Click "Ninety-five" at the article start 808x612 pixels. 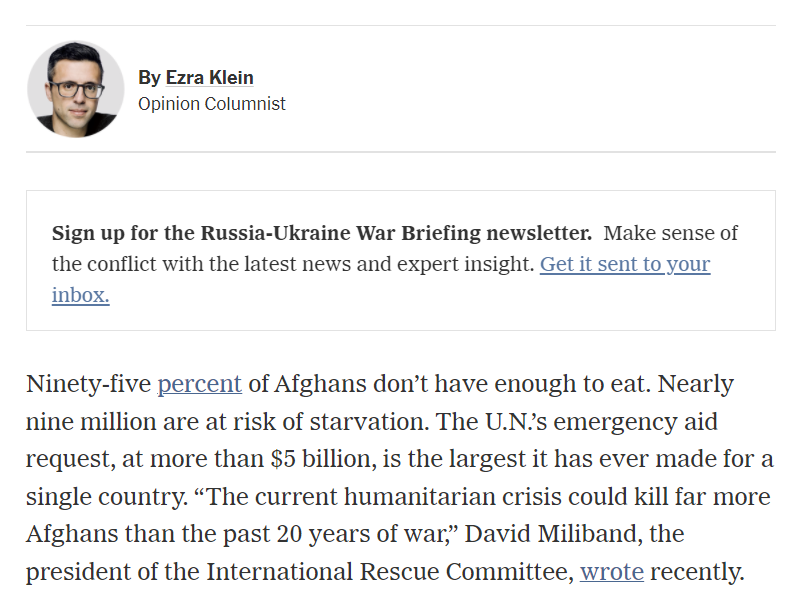coord(88,384)
